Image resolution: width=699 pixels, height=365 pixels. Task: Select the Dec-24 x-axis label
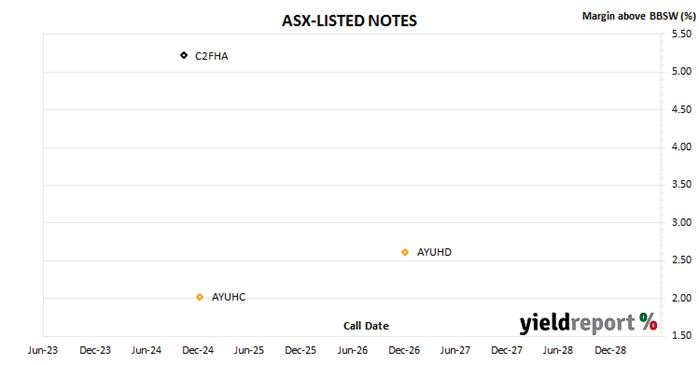197,350
